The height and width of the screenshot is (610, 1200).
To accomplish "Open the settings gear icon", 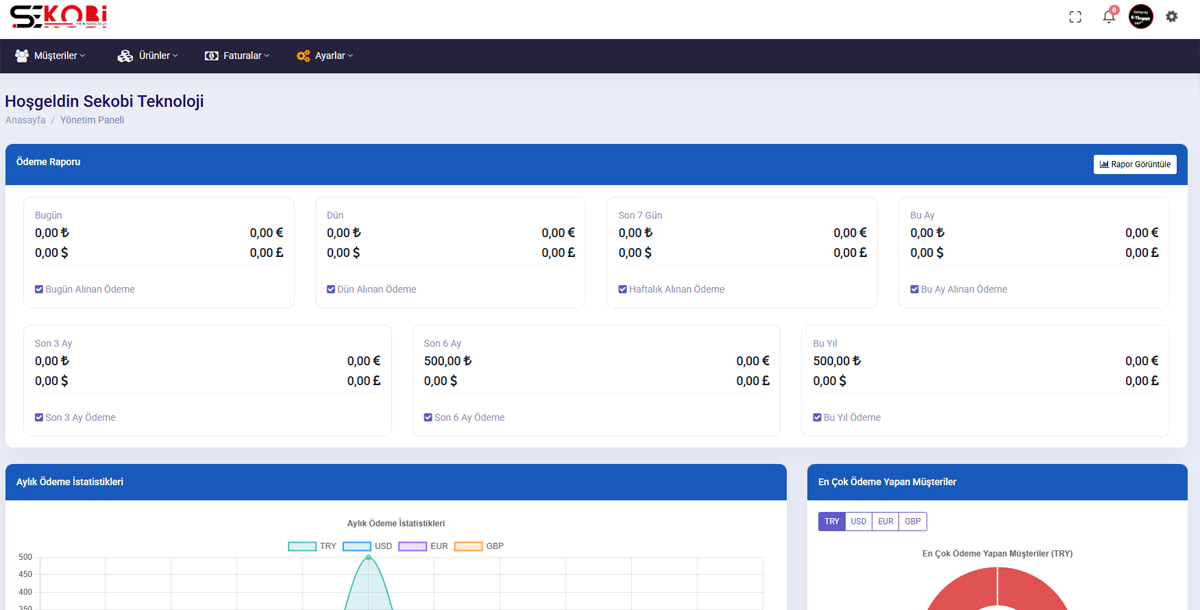I will (1172, 17).
